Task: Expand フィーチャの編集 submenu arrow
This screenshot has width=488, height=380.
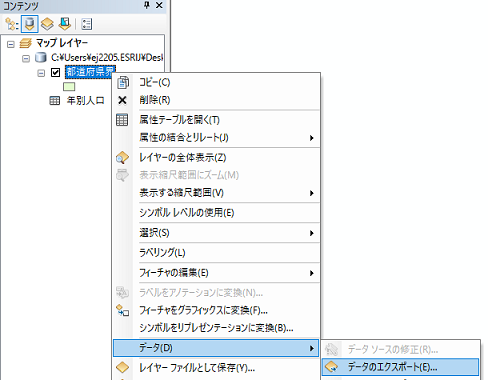Action: (312, 273)
